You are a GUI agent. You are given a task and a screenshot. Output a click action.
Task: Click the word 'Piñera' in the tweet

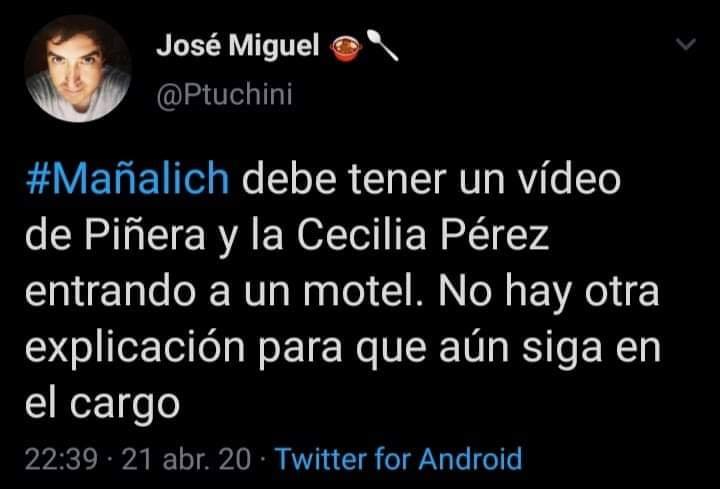(145, 236)
